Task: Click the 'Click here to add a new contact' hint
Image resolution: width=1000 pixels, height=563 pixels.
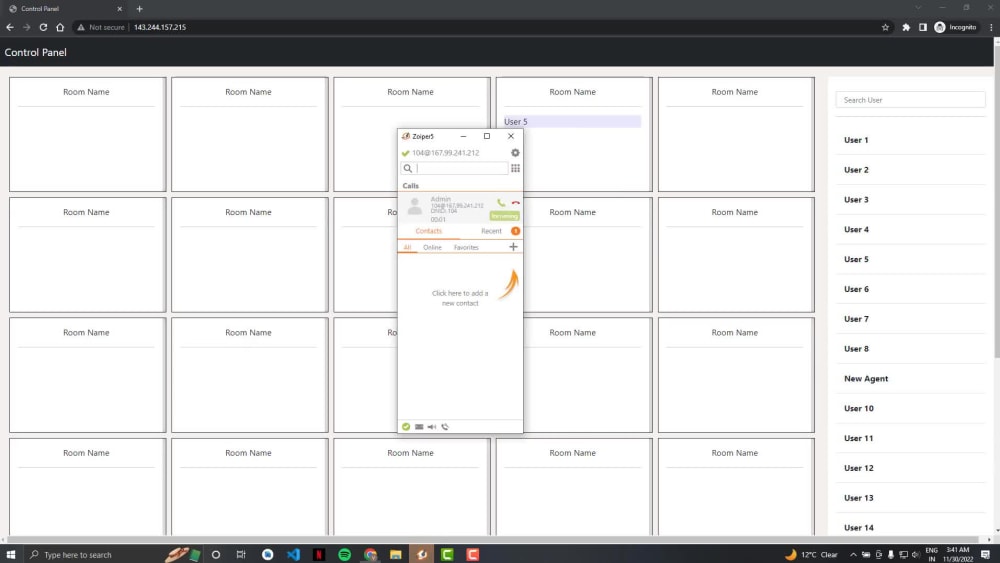Action: (460, 298)
